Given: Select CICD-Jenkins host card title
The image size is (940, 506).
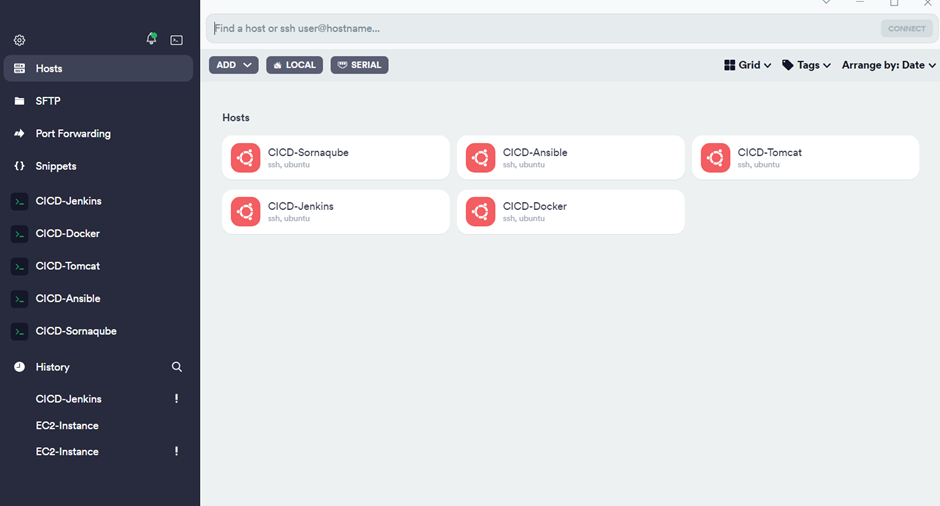Looking at the screenshot, I should click(x=300, y=206).
